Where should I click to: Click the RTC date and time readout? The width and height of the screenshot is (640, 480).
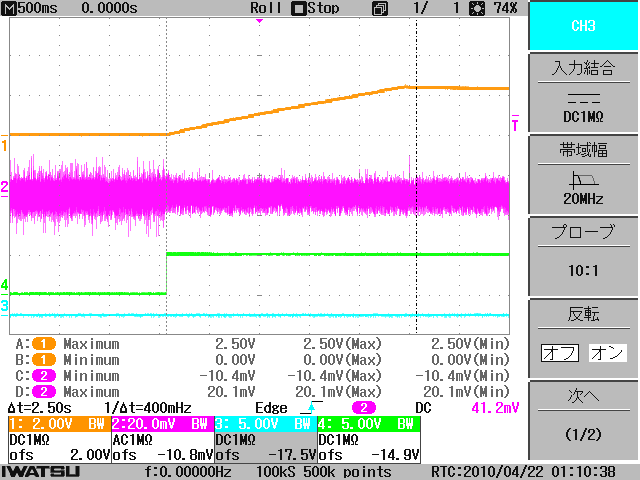click(x=523, y=471)
